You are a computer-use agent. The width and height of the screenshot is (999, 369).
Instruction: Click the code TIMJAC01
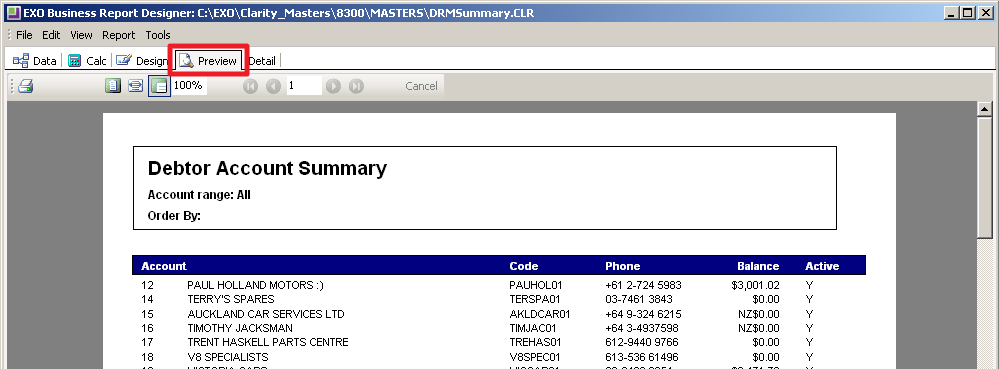pos(533,328)
